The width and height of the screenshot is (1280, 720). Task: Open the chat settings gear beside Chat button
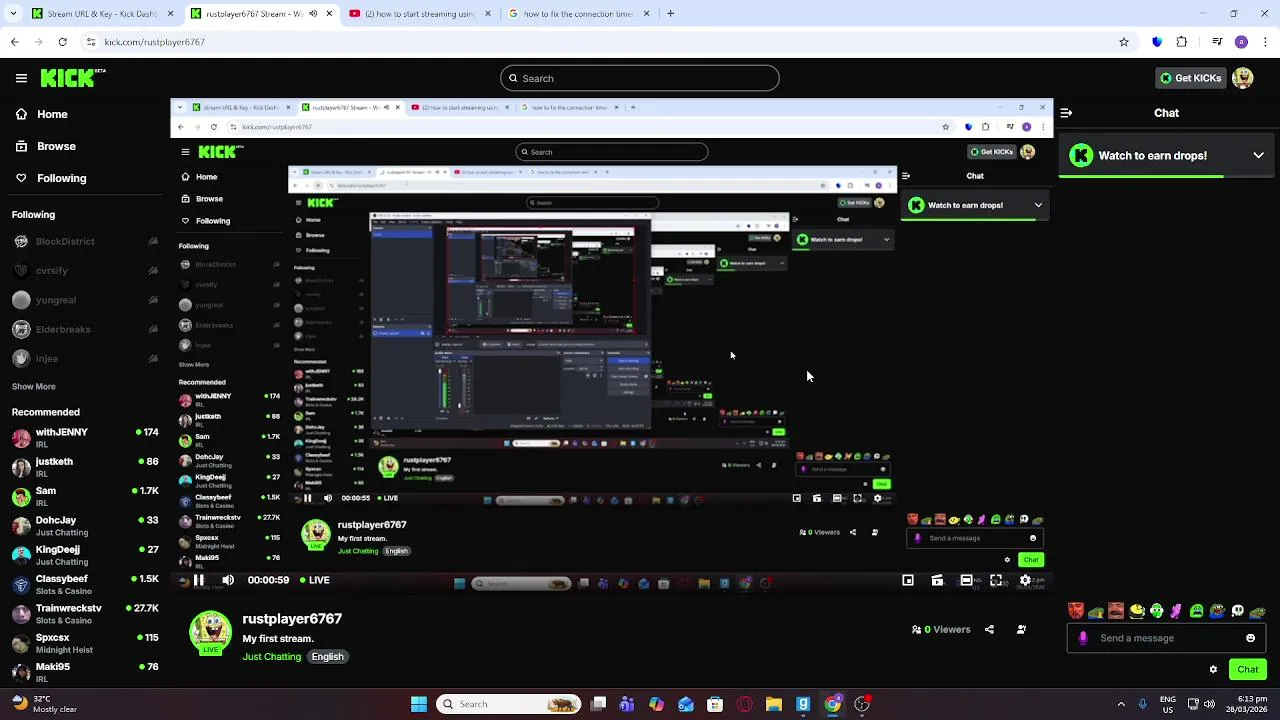(1213, 670)
